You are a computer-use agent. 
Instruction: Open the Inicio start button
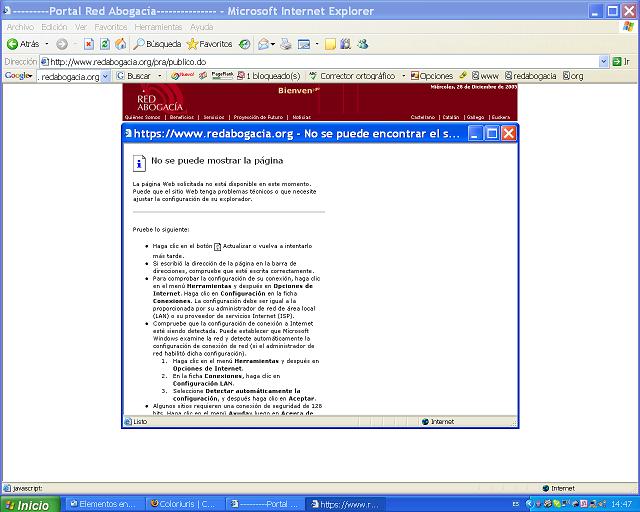point(30,504)
